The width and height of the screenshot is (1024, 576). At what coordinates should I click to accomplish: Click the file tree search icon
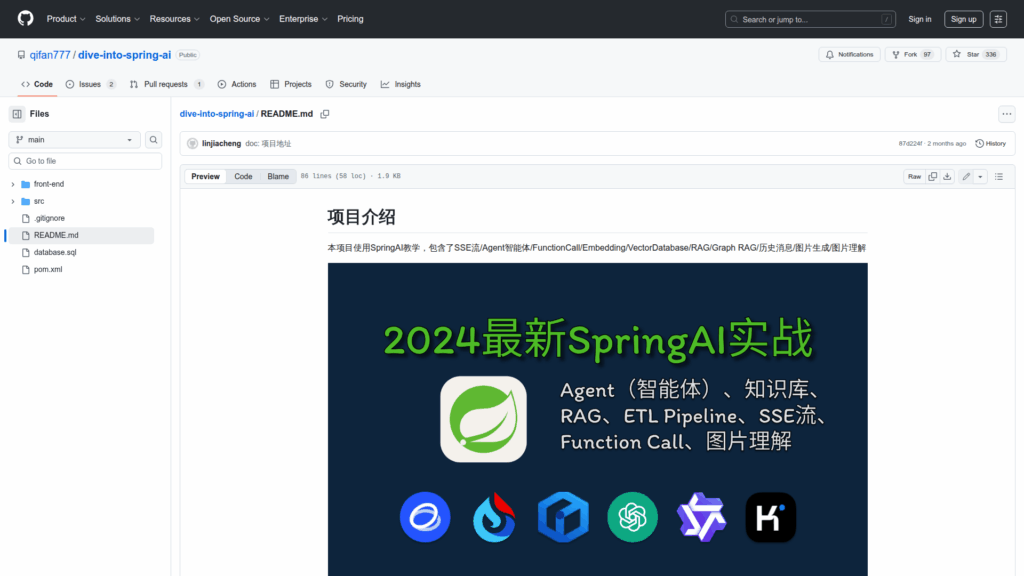pyautogui.click(x=154, y=140)
